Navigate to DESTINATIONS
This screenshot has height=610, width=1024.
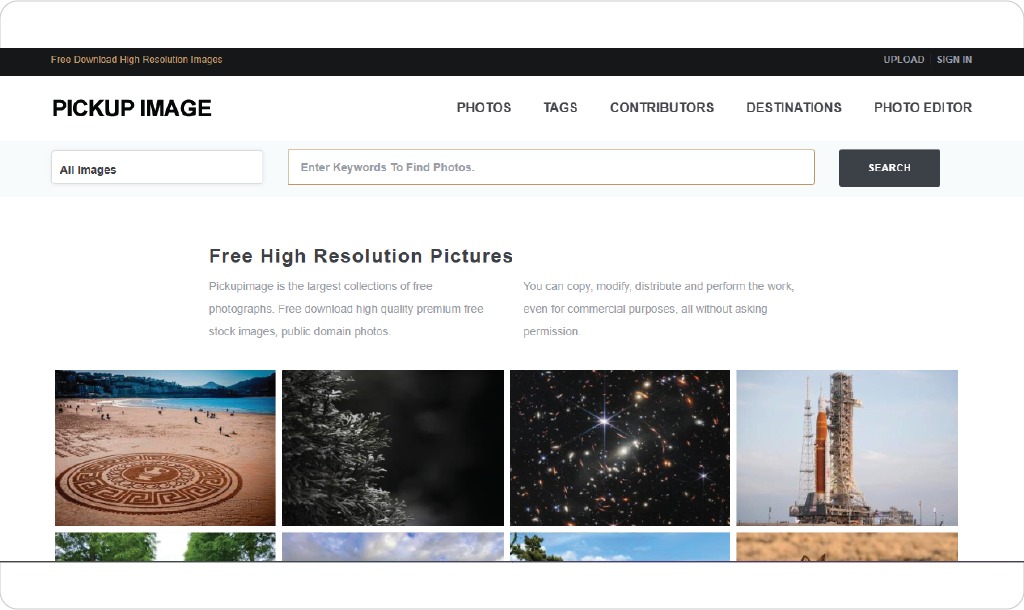coord(794,108)
